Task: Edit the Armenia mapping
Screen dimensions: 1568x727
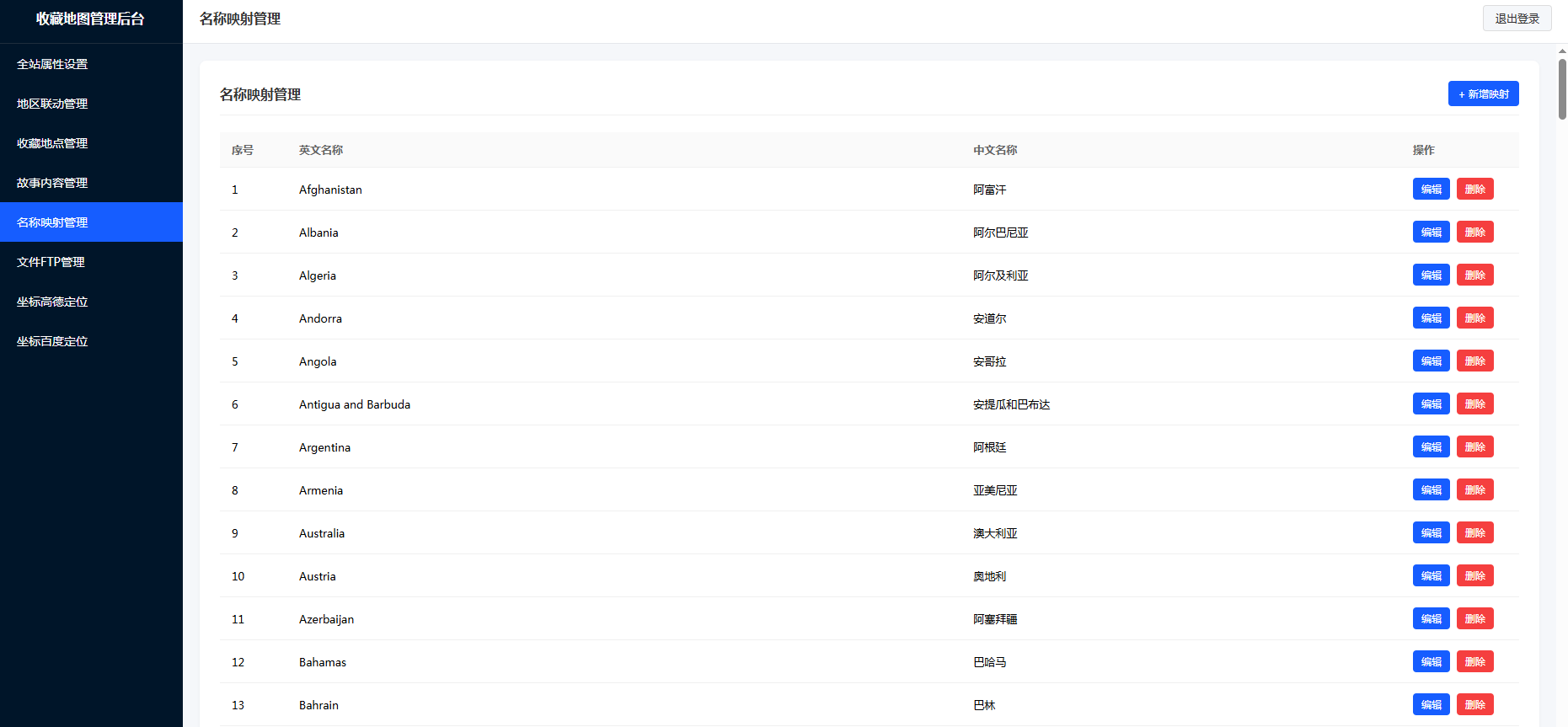Action: pos(1431,489)
